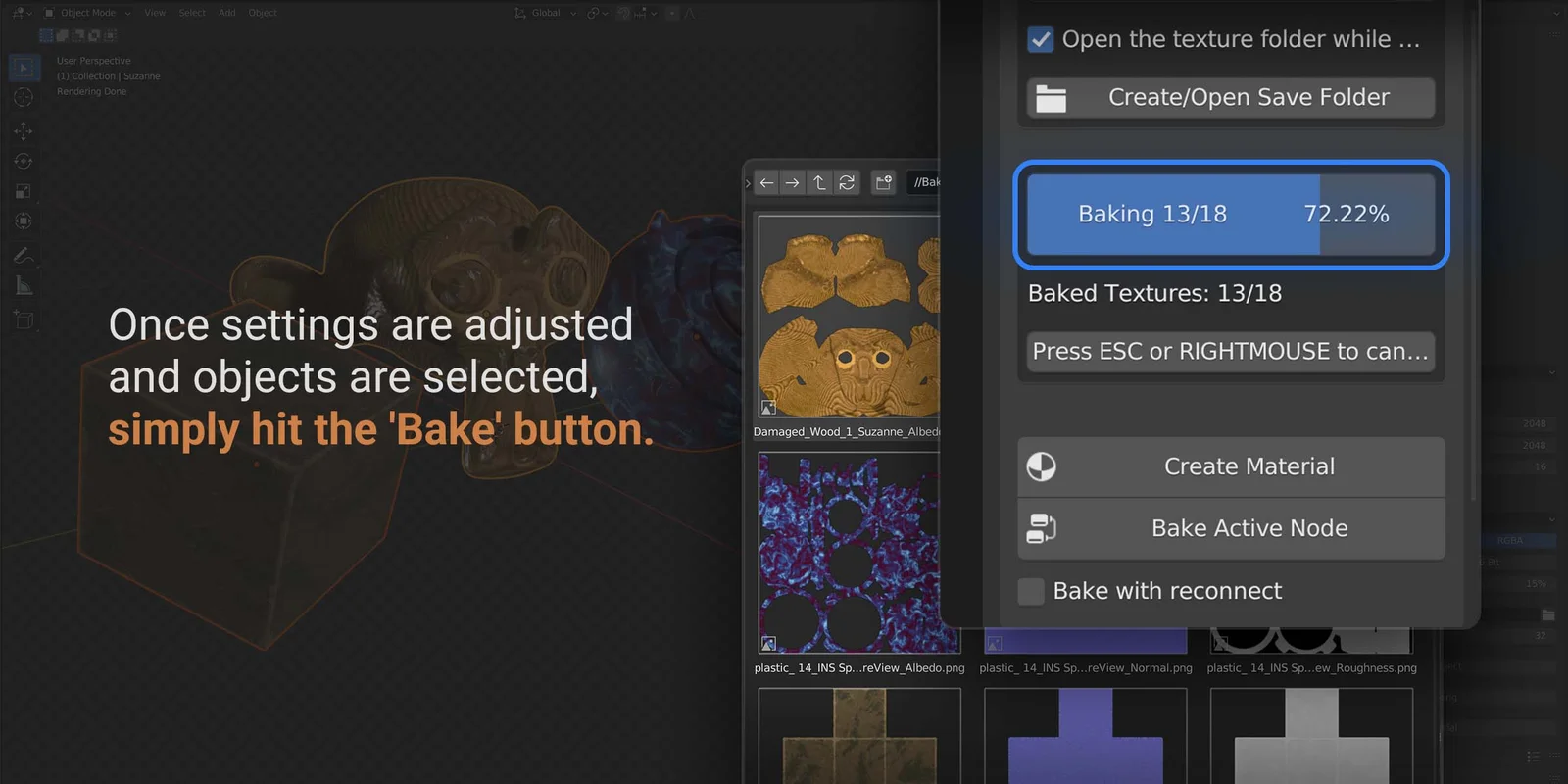
Task: Activate the 3D Cursor tool
Action: click(x=24, y=97)
